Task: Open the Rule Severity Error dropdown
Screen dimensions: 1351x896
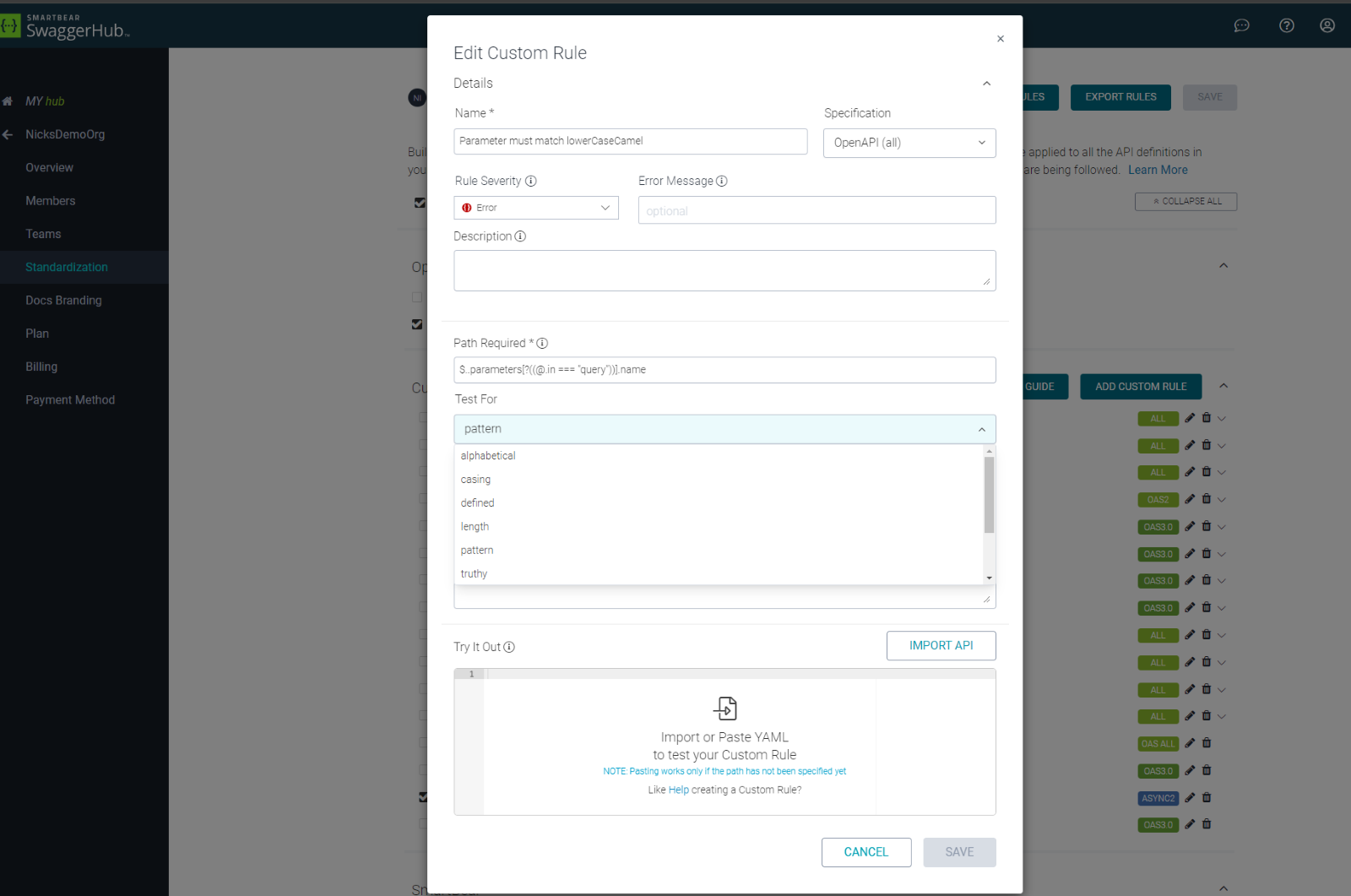Action: coord(536,208)
